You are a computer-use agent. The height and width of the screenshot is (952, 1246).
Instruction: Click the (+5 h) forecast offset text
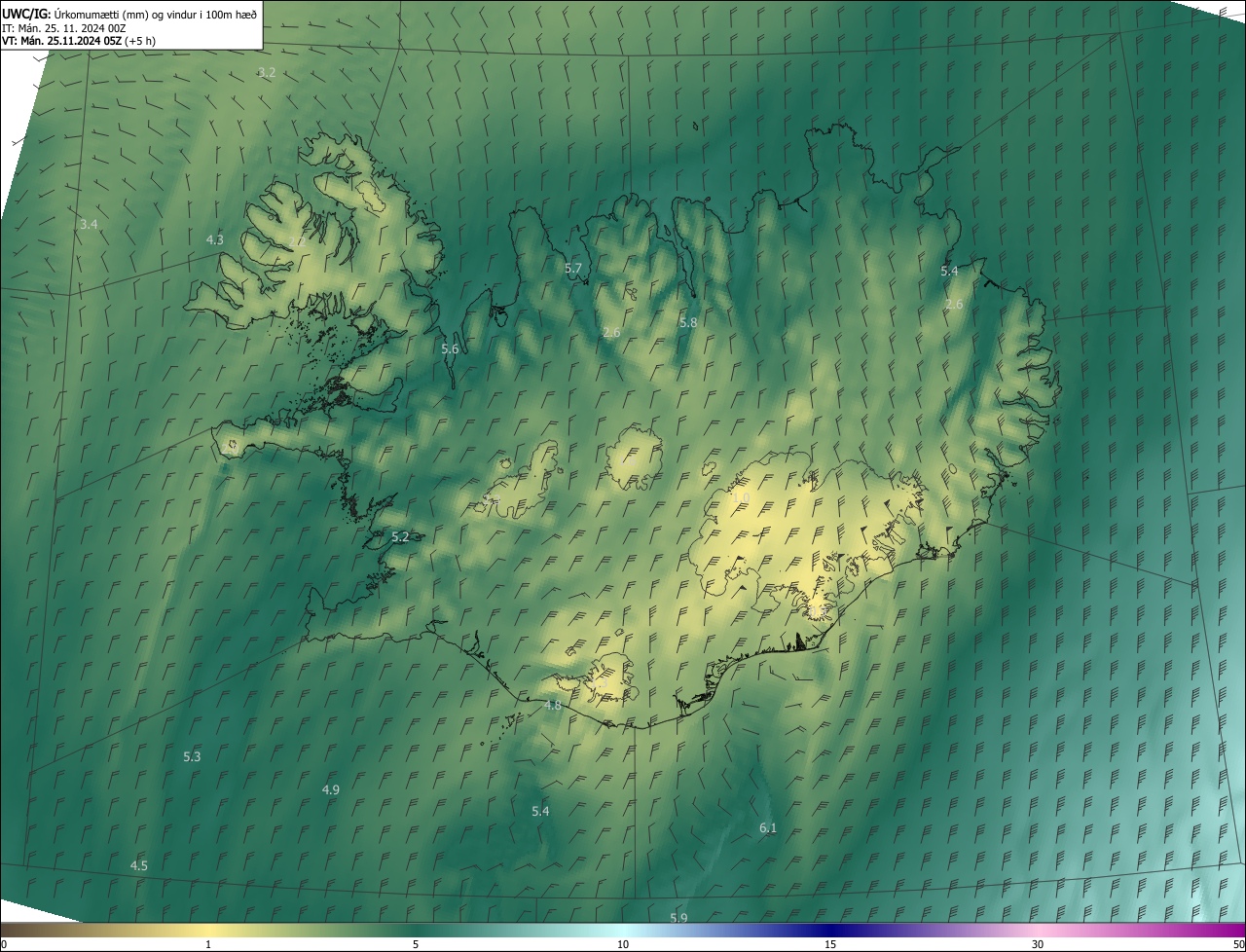[x=140, y=41]
